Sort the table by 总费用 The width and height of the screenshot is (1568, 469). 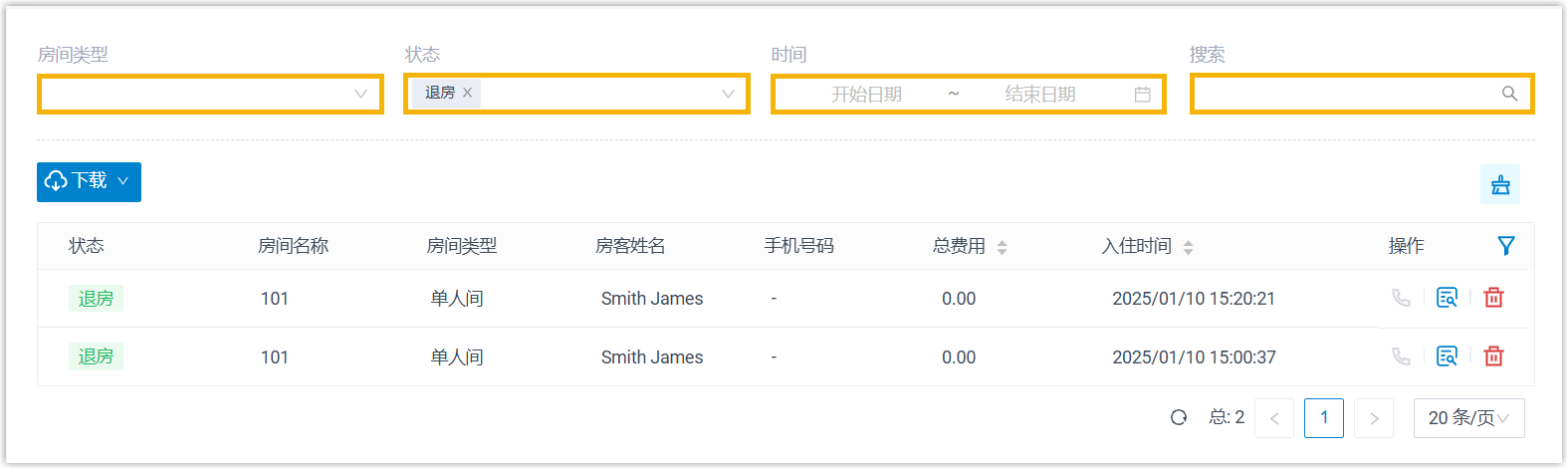pos(1002,247)
